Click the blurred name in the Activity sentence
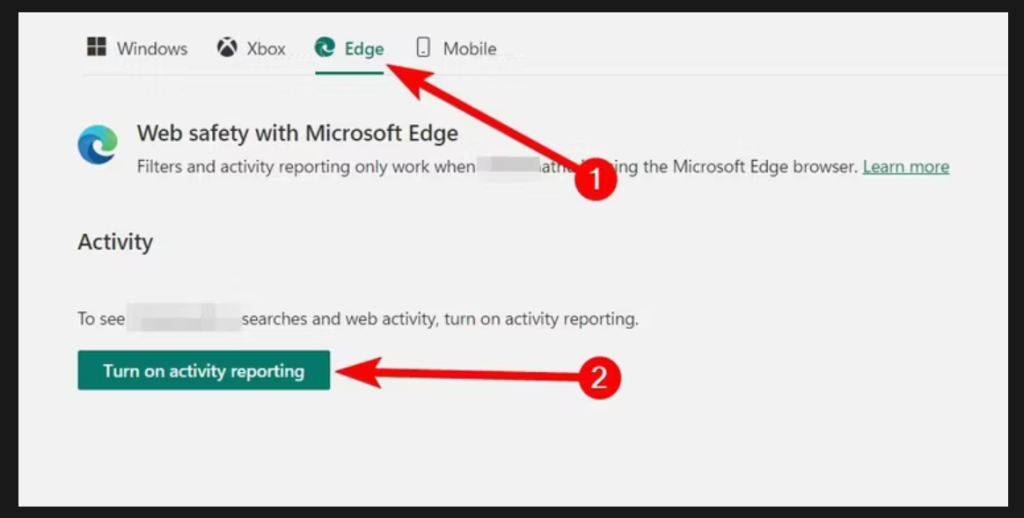 [x=183, y=320]
